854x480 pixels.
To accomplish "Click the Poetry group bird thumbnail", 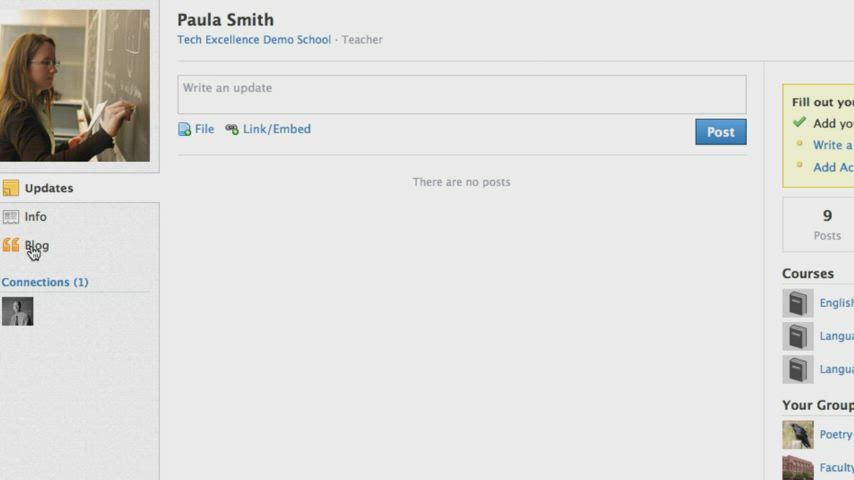I will point(797,435).
